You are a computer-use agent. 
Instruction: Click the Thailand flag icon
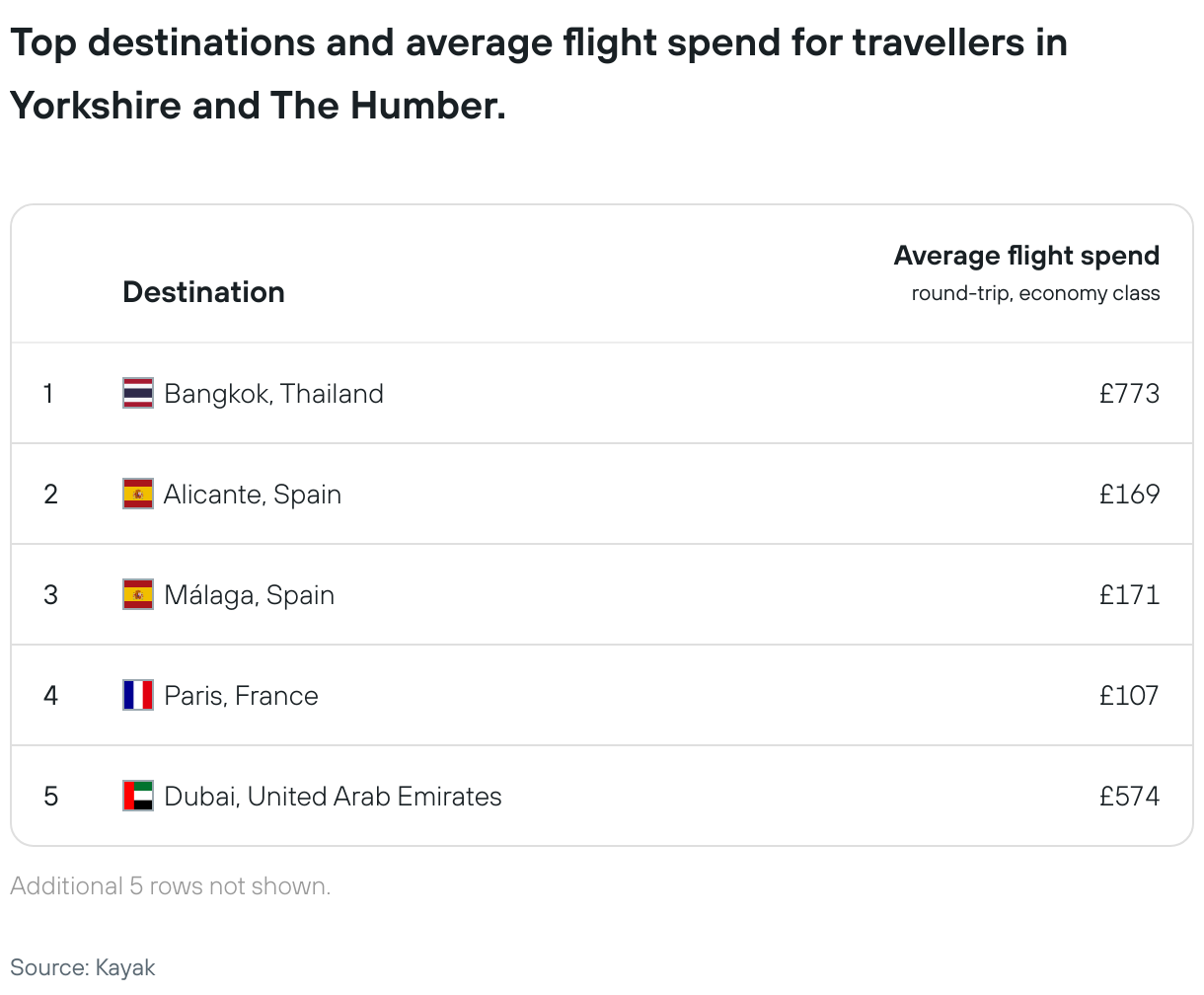[138, 393]
